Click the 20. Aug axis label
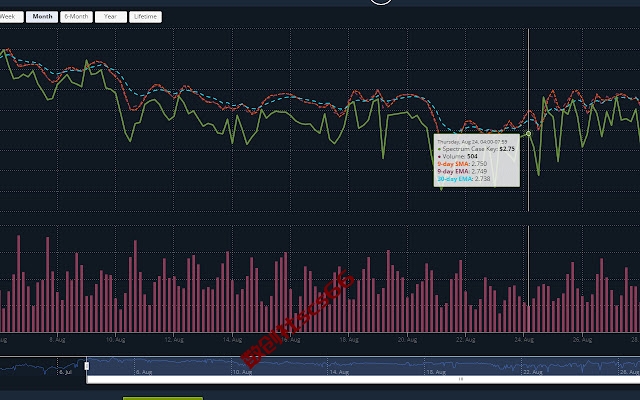The width and height of the screenshot is (640, 400). click(407, 340)
